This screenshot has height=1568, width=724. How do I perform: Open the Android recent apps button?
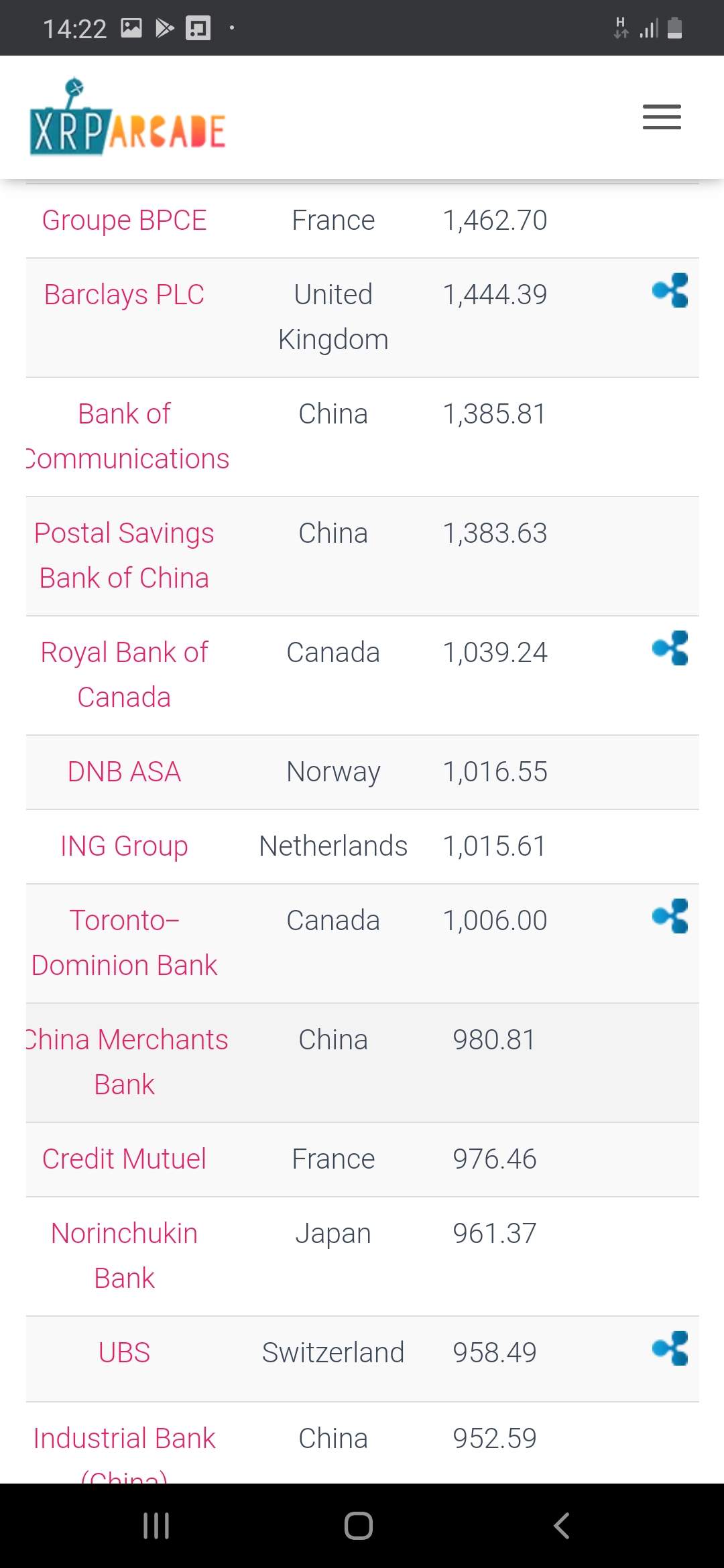point(156,1526)
